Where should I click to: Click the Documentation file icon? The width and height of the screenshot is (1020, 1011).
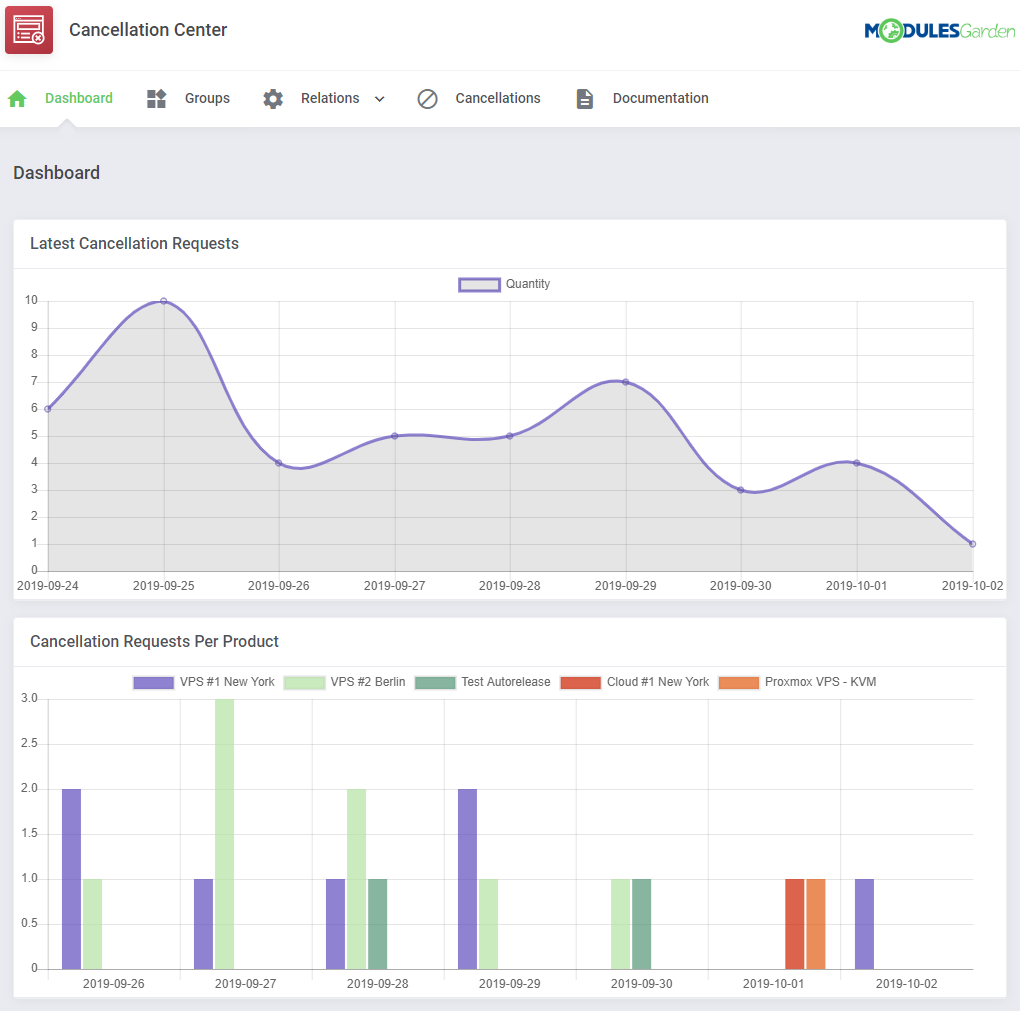tap(585, 99)
